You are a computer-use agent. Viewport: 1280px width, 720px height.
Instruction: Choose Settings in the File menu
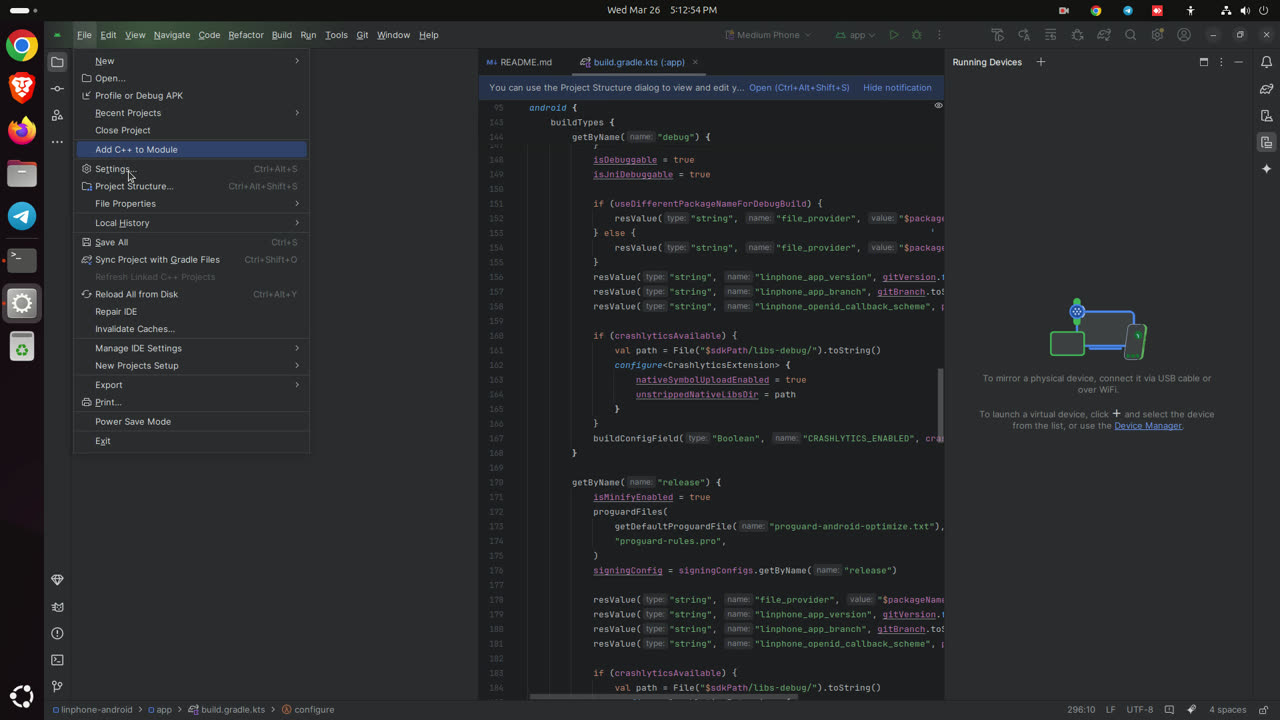point(191,169)
